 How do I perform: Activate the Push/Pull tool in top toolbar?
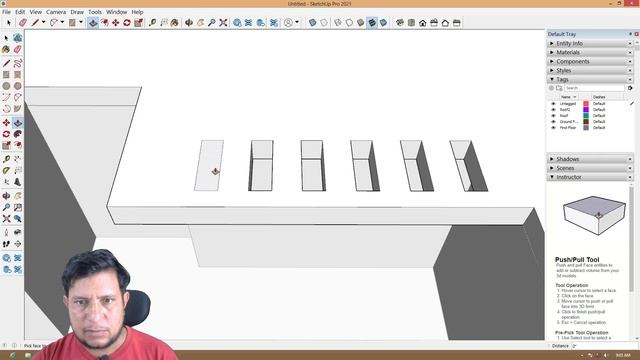tap(93, 23)
